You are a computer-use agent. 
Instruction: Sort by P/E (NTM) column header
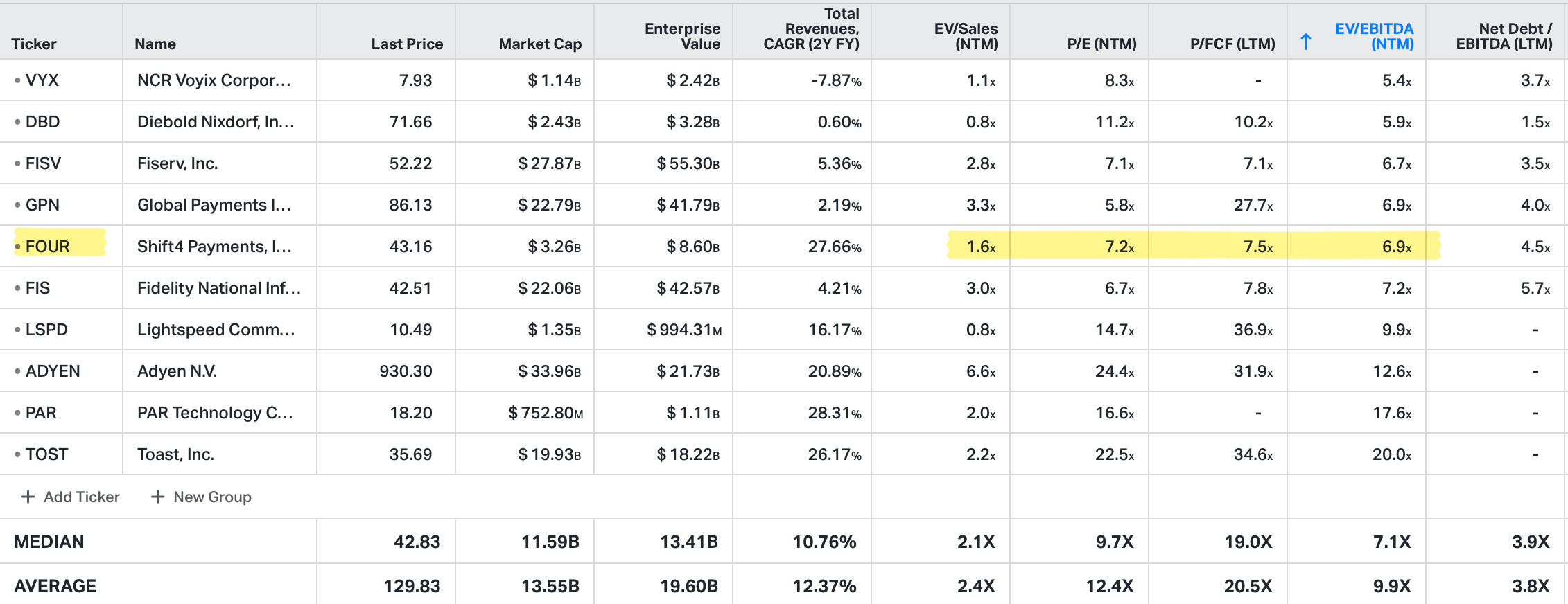[1101, 44]
